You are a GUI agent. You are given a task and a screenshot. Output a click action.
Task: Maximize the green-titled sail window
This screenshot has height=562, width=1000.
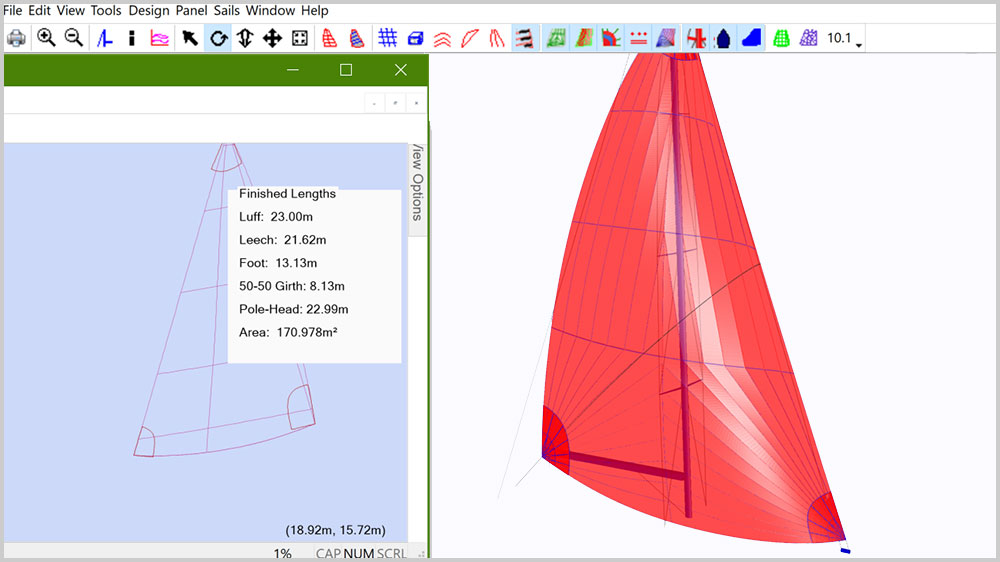point(346,70)
